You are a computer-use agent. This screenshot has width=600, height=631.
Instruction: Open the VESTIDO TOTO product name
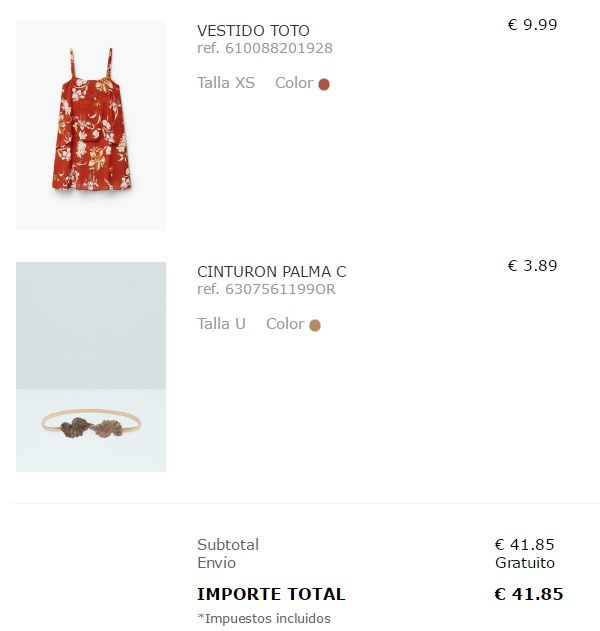coord(253,31)
